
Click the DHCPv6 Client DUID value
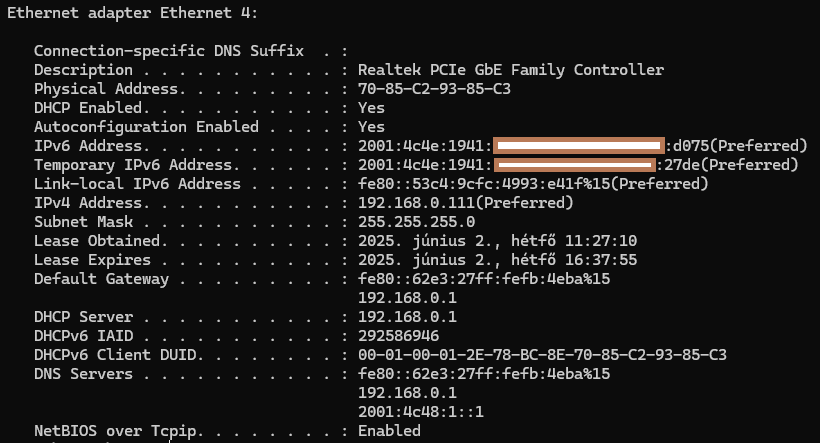(x=542, y=355)
